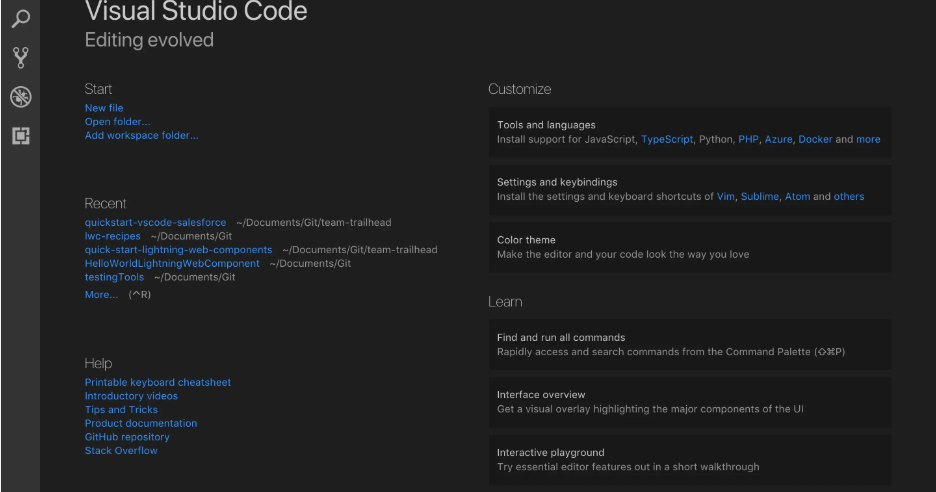Open Tips and Tricks link
The height and width of the screenshot is (492, 936).
(x=121, y=410)
